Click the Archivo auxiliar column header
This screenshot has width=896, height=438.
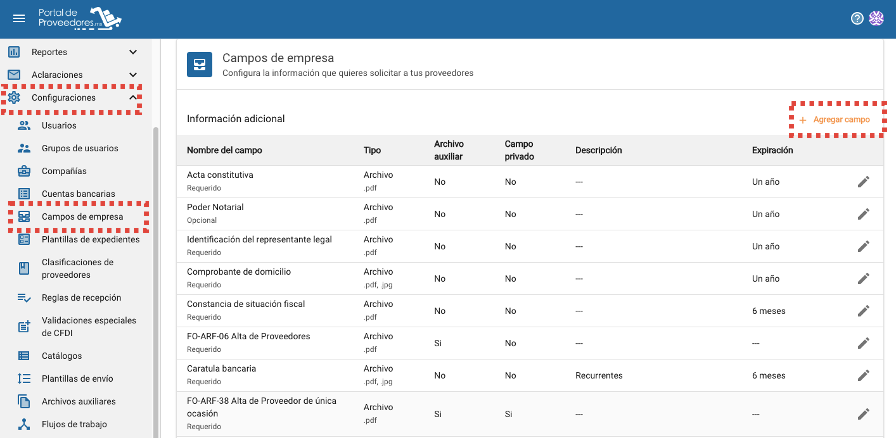[449, 150]
